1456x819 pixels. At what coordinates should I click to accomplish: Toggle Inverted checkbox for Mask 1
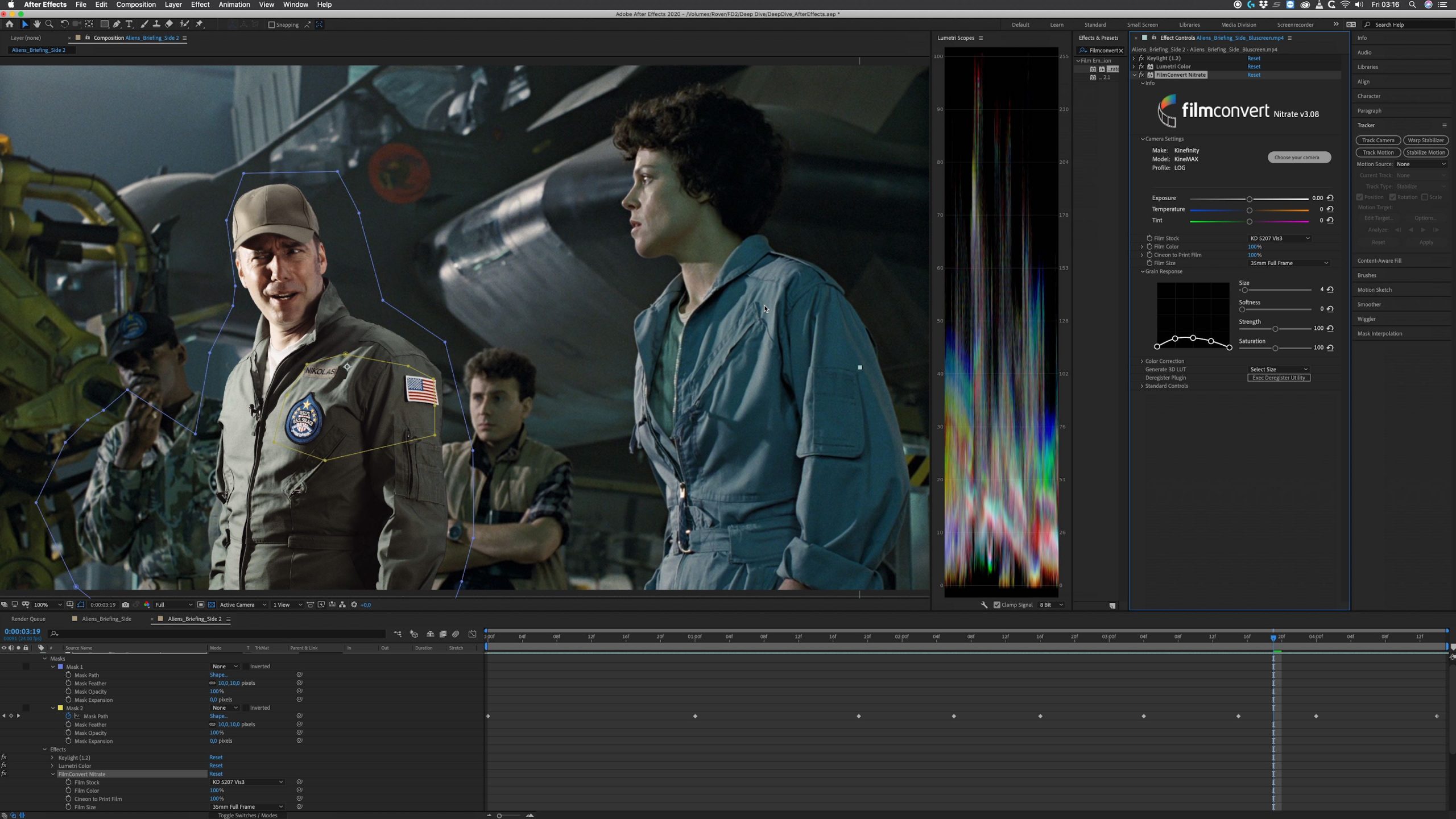pyautogui.click(x=246, y=667)
